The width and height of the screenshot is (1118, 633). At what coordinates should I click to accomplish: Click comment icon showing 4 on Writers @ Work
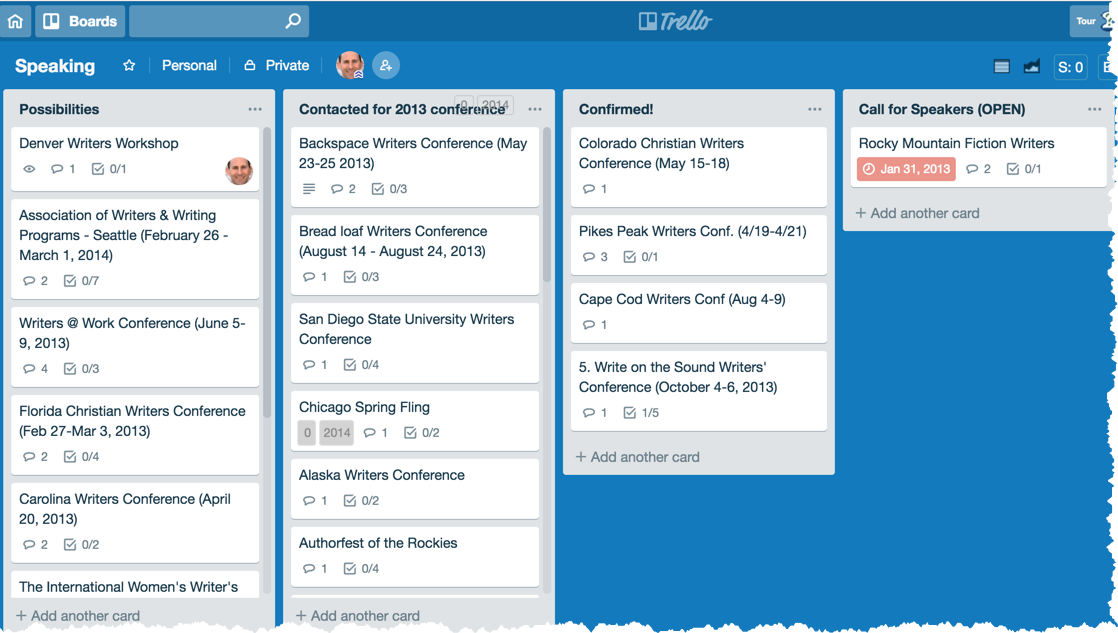(29, 369)
